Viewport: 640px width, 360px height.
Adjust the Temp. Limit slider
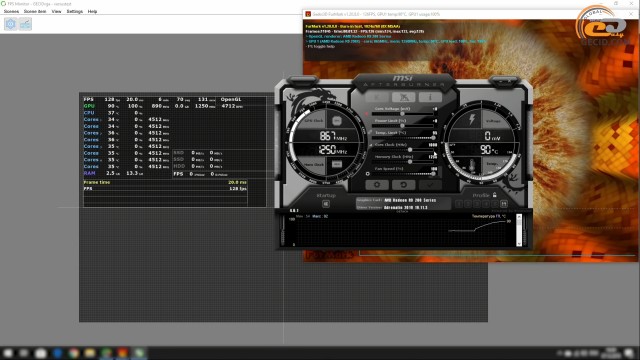[x=402, y=138]
